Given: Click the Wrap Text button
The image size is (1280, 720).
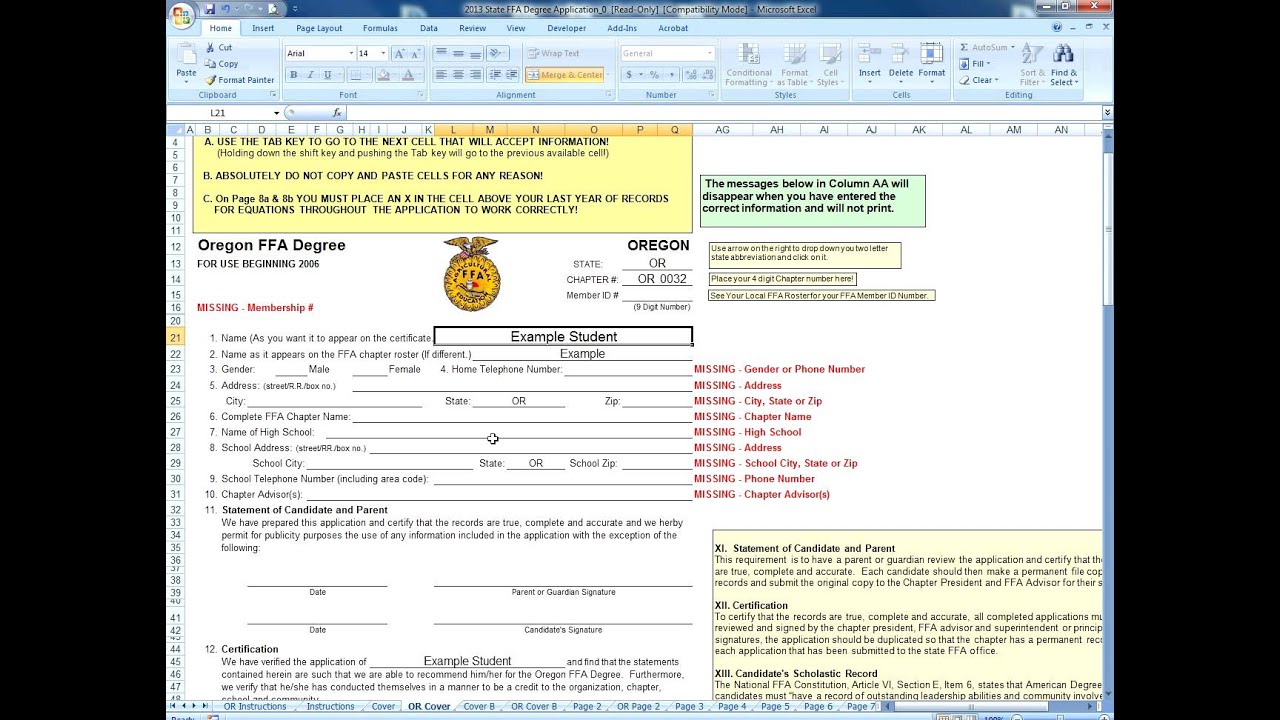Looking at the screenshot, I should [554, 53].
